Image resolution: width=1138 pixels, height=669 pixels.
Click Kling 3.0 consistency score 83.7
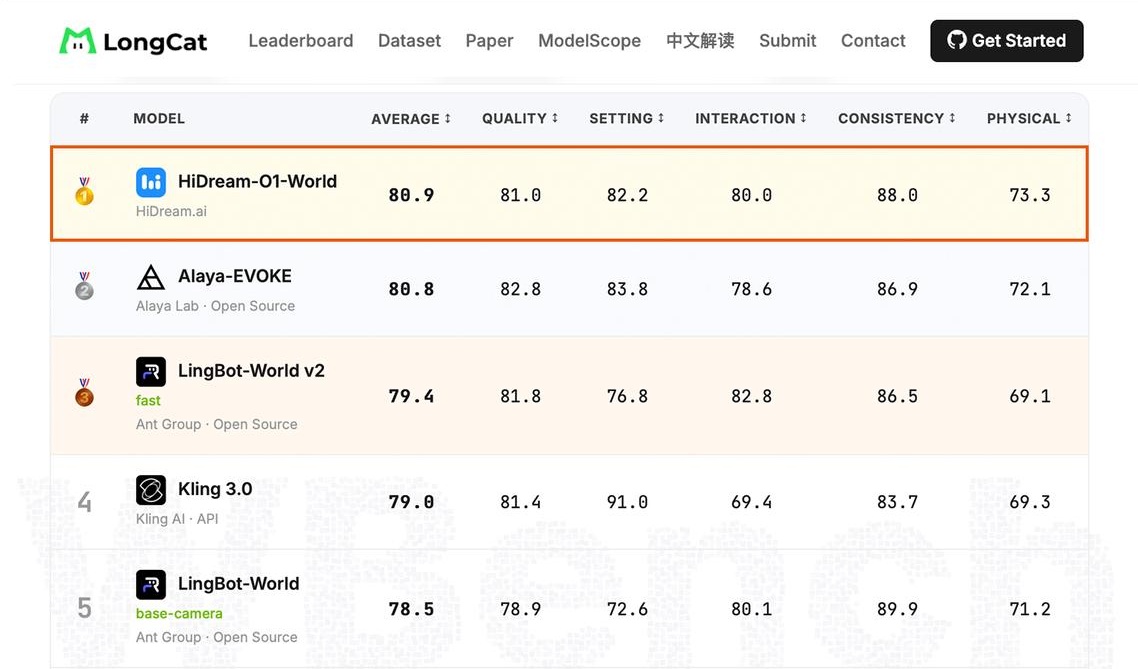coord(897,502)
